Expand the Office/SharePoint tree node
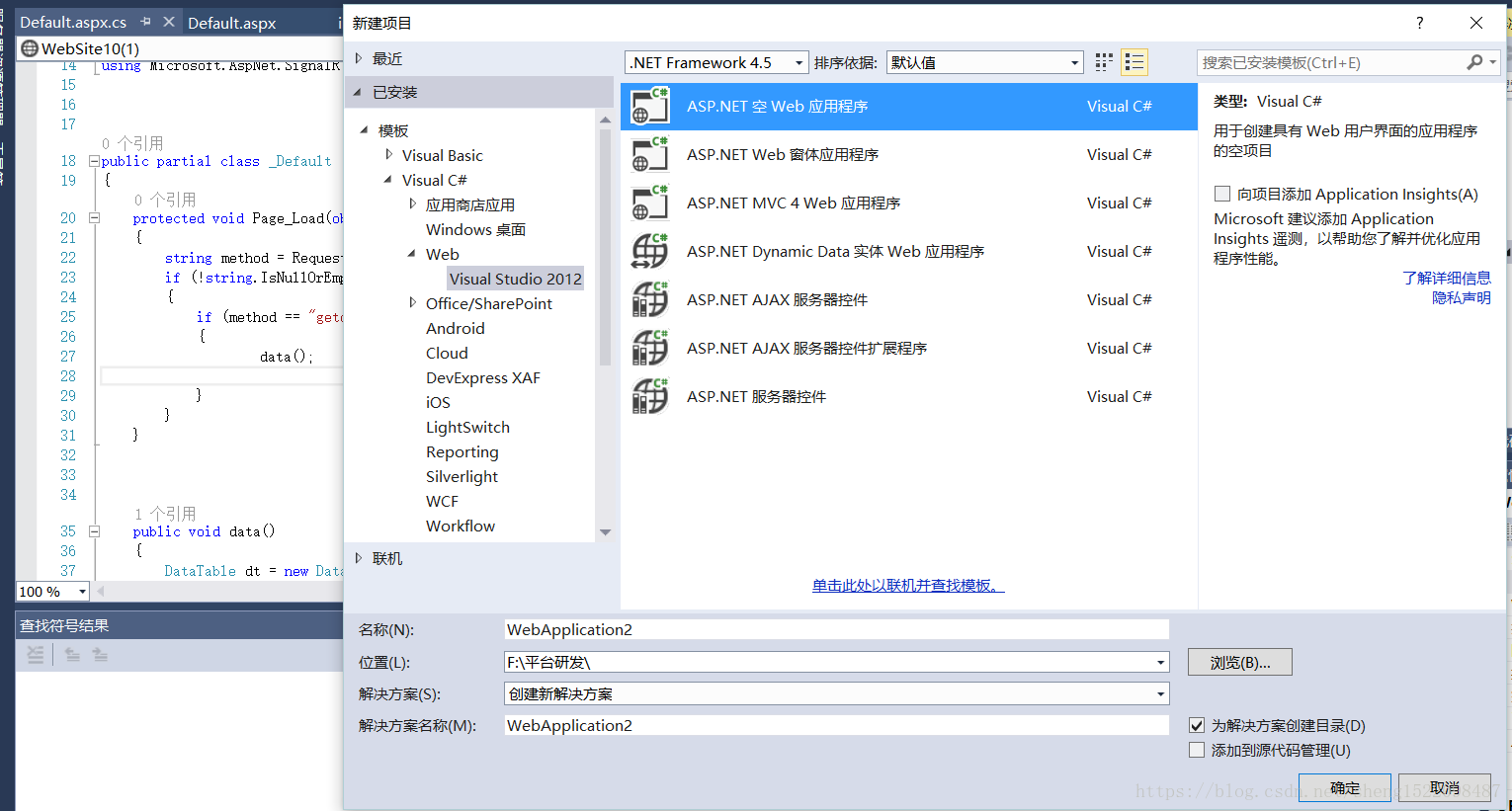 [x=412, y=303]
